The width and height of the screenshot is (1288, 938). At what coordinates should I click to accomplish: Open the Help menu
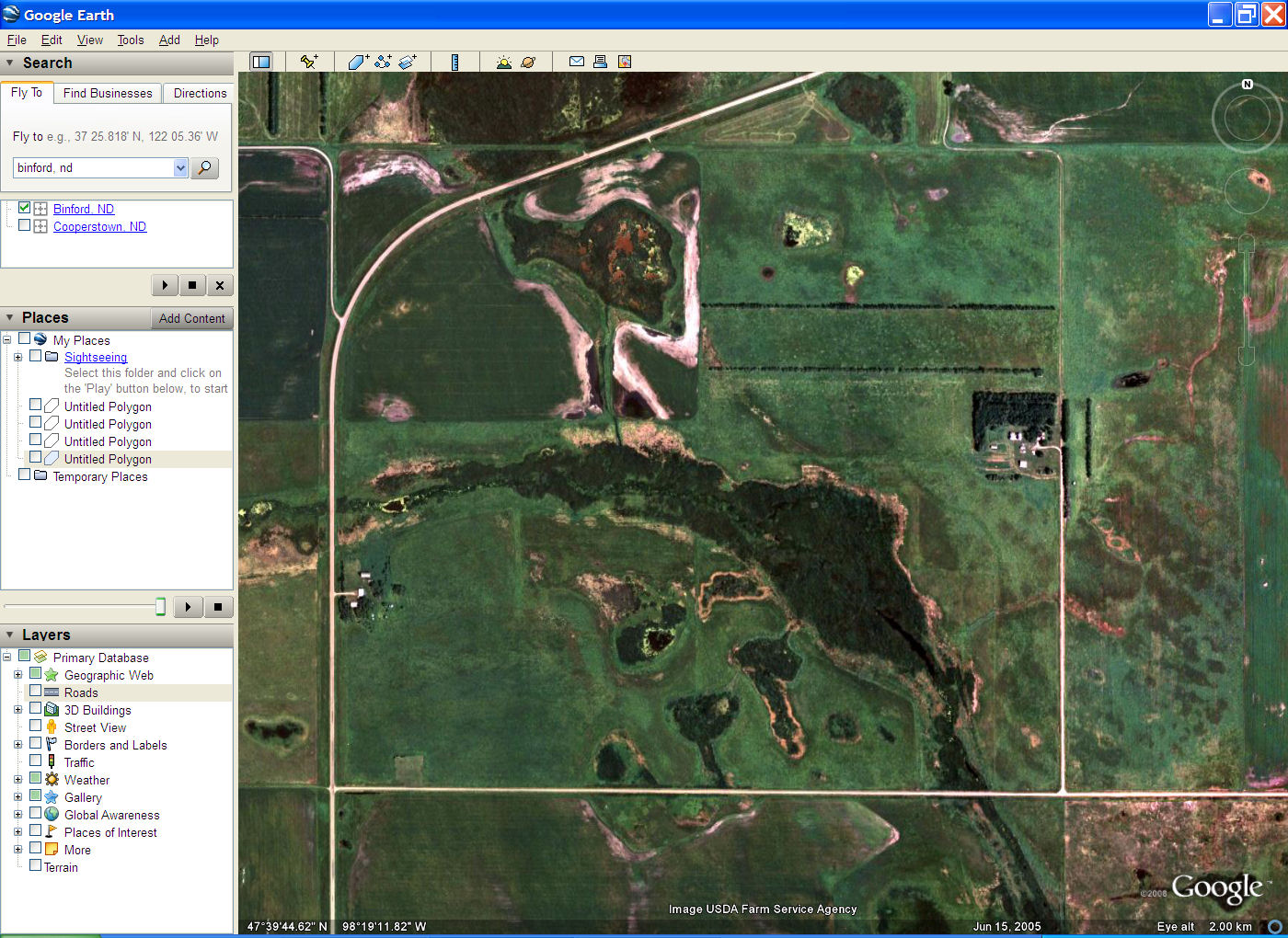pos(207,40)
